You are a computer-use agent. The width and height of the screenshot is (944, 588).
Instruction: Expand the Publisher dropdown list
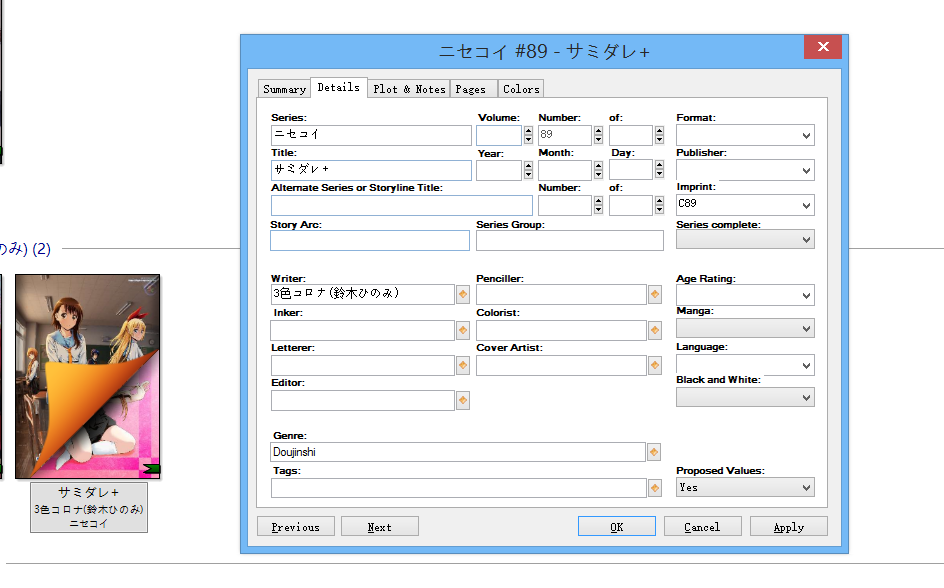coord(805,171)
